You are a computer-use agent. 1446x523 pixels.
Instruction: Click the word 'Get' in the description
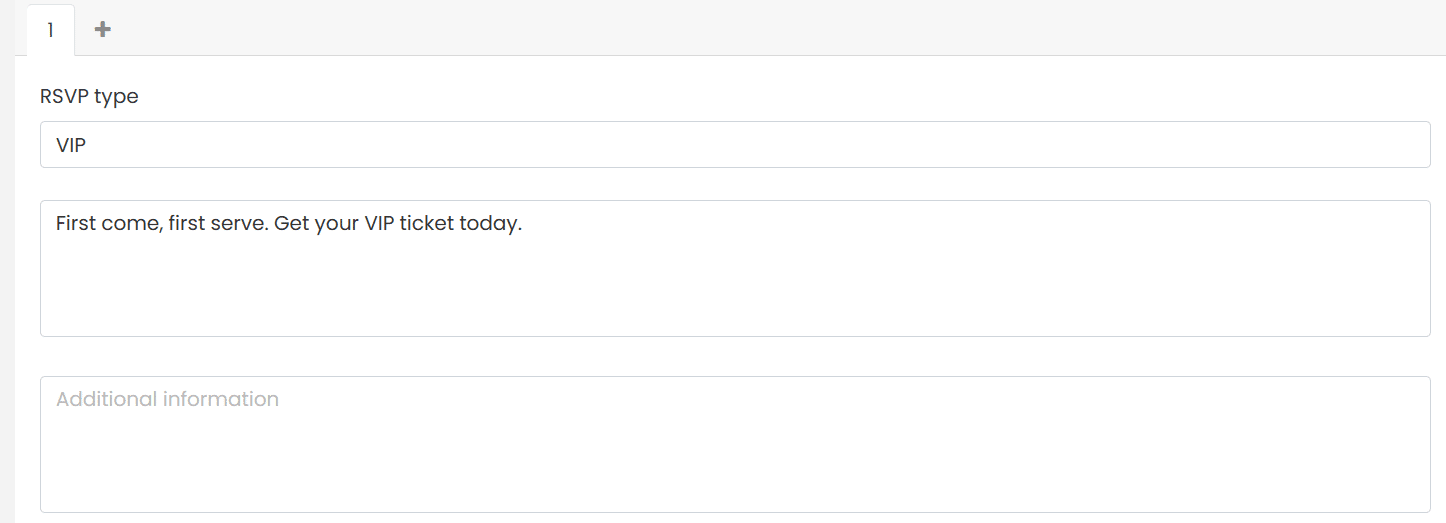291,224
